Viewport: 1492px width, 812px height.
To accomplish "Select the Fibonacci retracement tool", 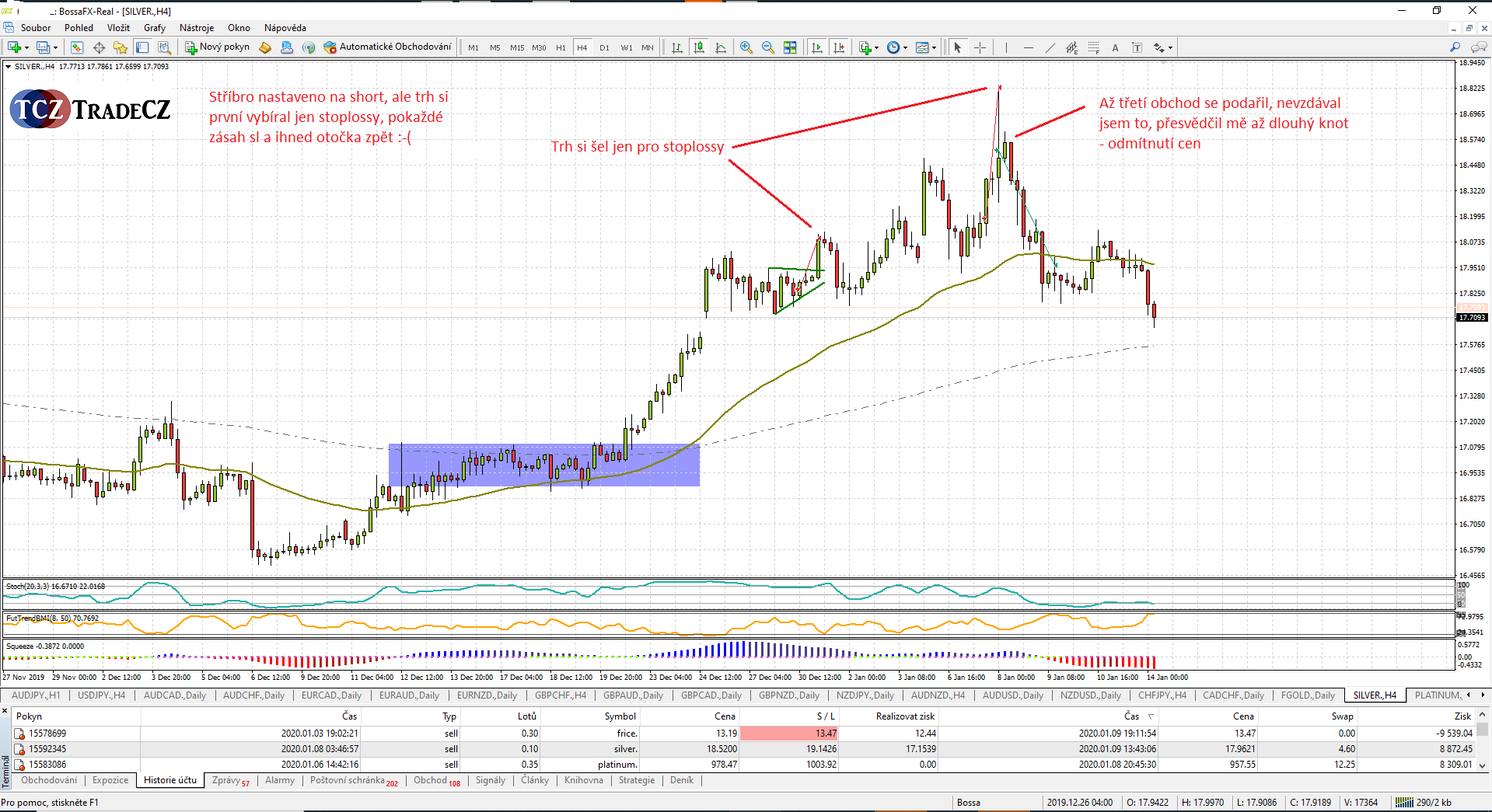I will click(1093, 47).
